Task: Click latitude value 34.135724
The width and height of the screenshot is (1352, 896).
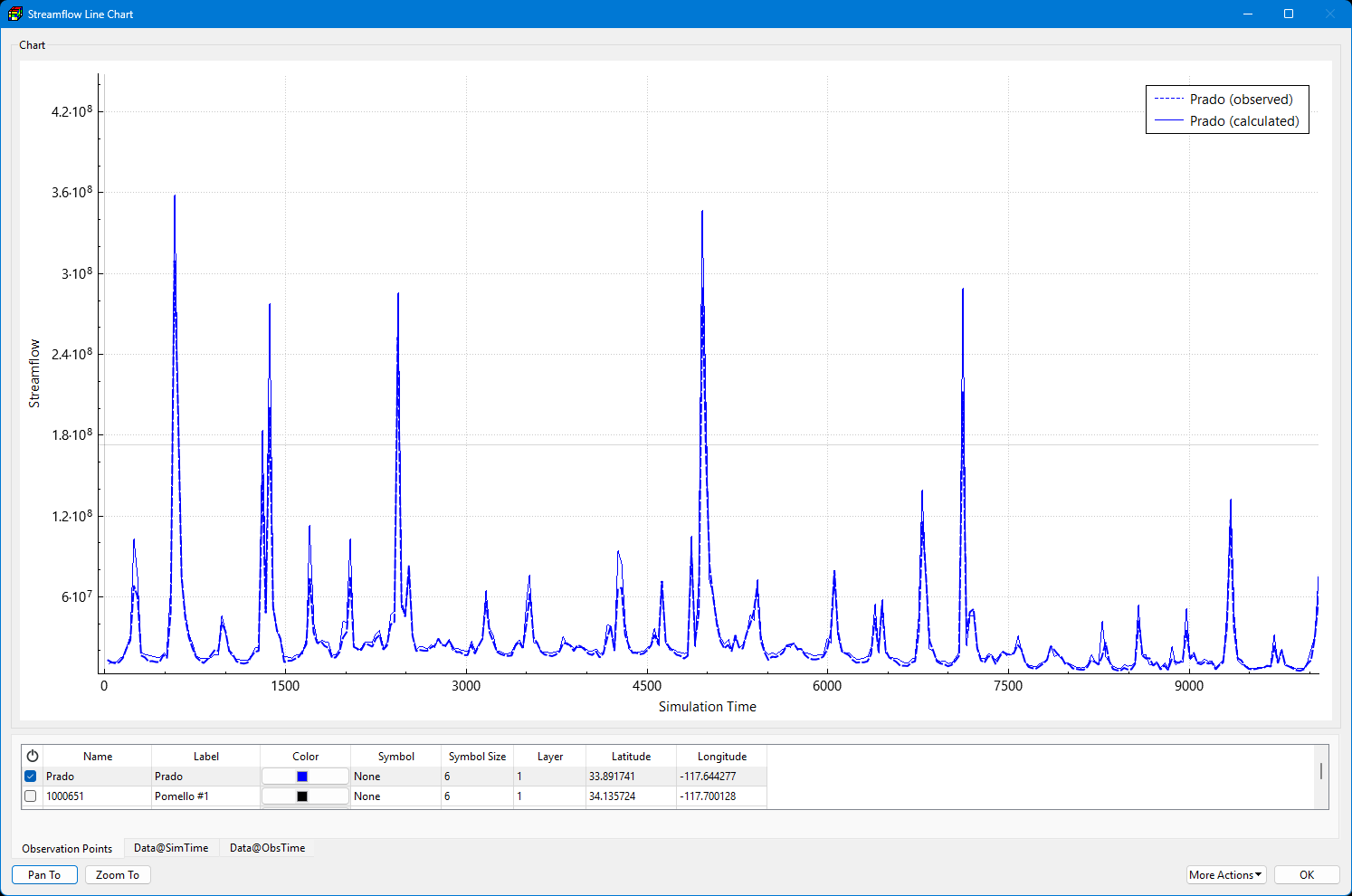Action: [x=632, y=796]
